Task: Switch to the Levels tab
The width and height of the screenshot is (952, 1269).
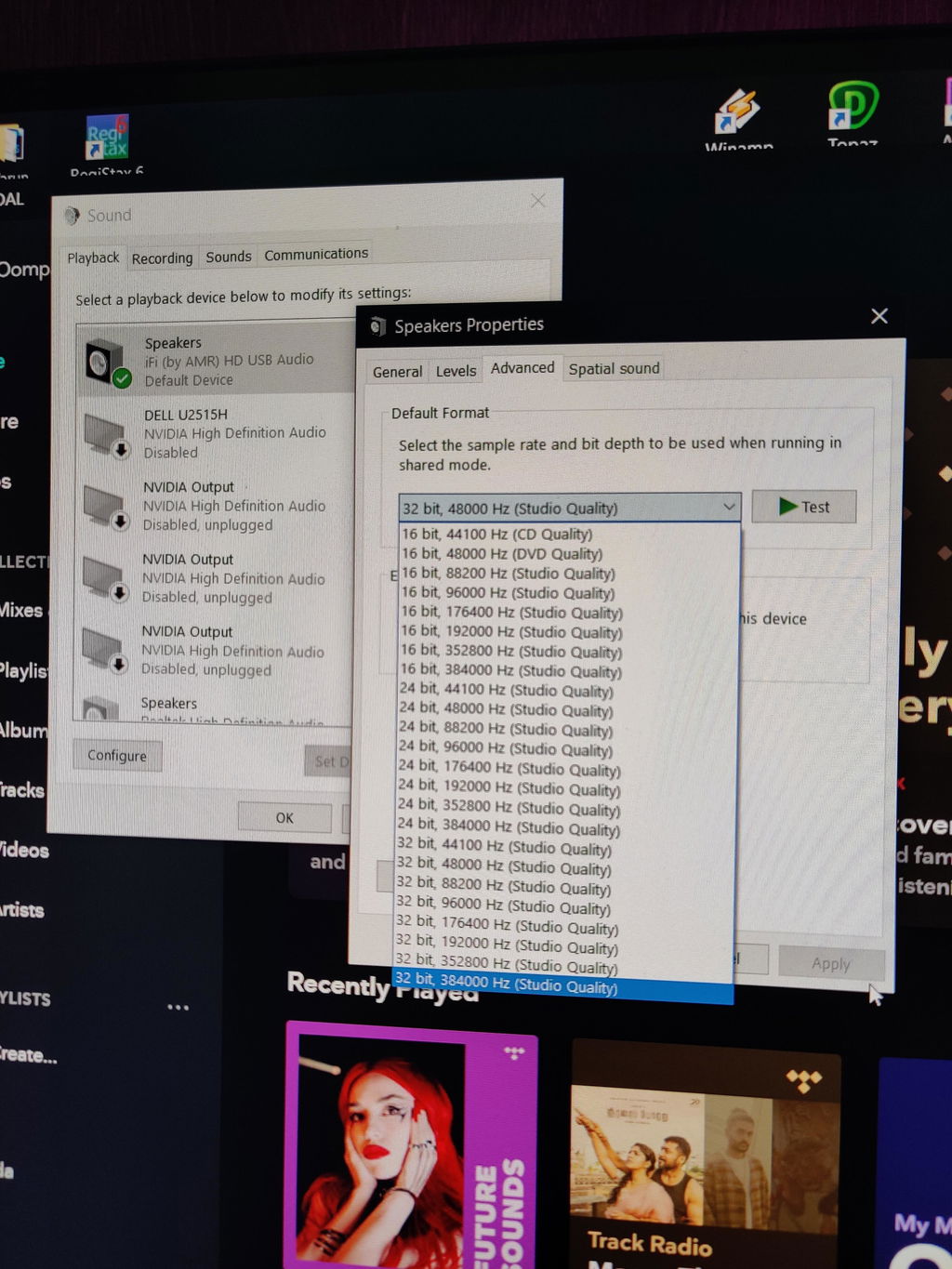Action: [x=456, y=371]
